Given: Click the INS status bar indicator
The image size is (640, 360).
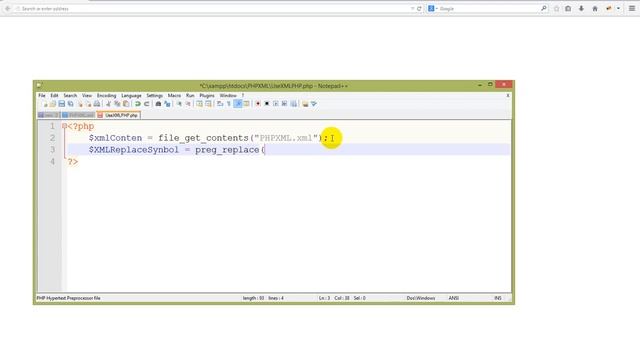Looking at the screenshot, I should (498, 298).
